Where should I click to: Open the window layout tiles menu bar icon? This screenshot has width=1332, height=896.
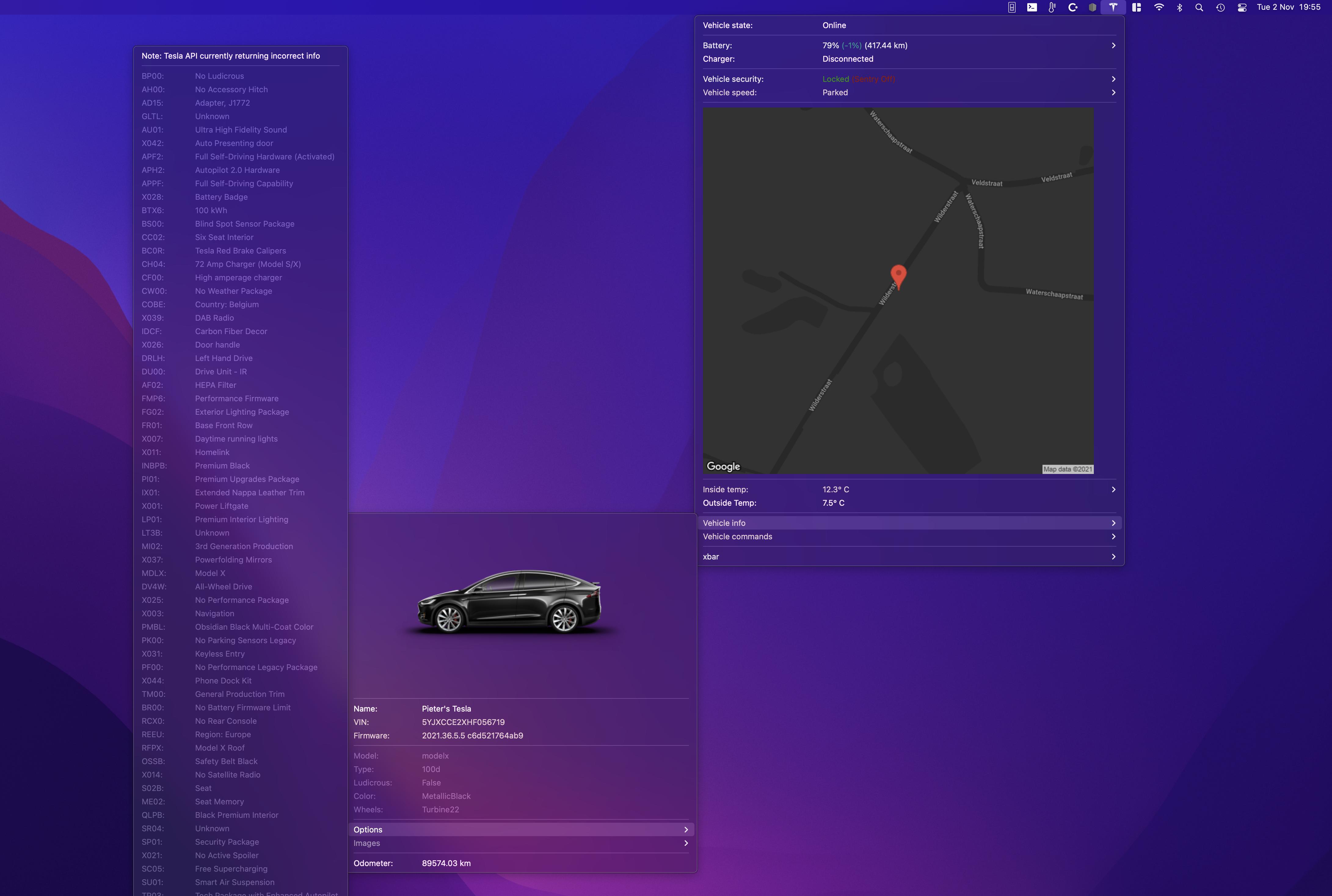click(1137, 7)
